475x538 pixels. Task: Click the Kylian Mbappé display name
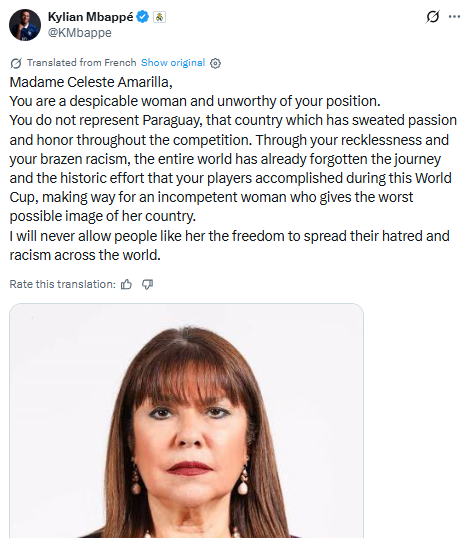(x=91, y=17)
